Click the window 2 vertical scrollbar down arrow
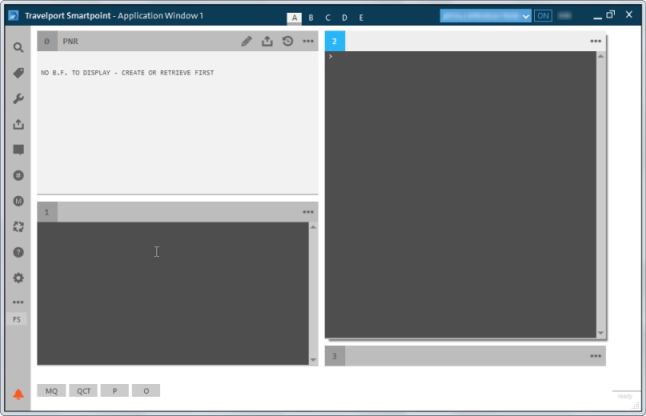This screenshot has width=646, height=416. [601, 333]
